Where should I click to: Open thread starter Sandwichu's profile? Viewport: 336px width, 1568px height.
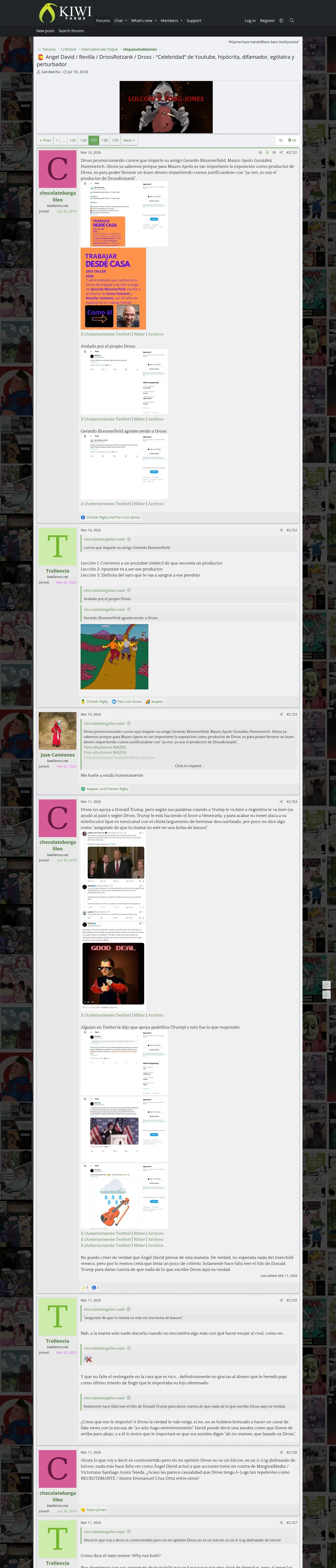pos(51,72)
